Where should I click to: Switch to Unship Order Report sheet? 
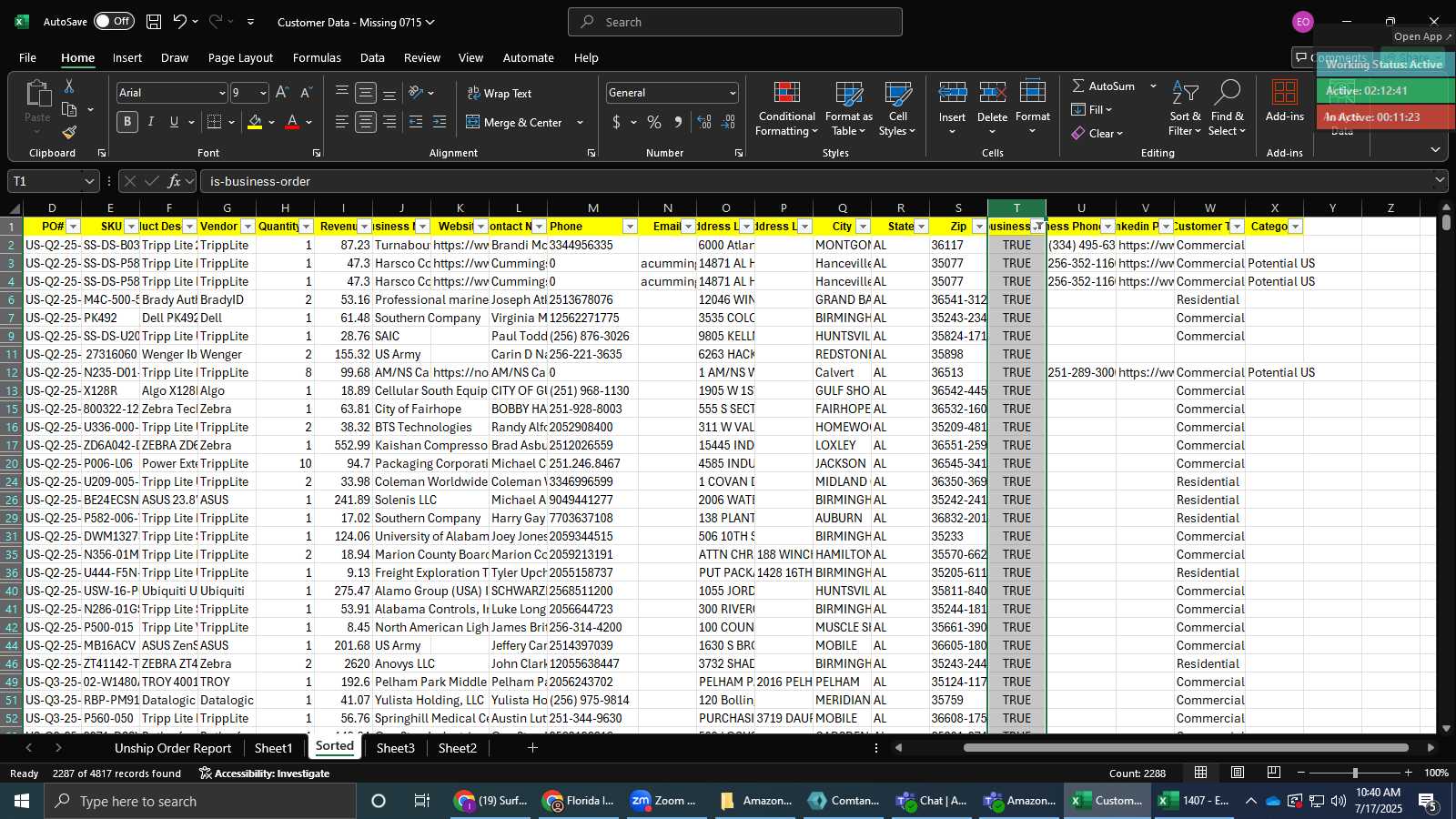[173, 748]
